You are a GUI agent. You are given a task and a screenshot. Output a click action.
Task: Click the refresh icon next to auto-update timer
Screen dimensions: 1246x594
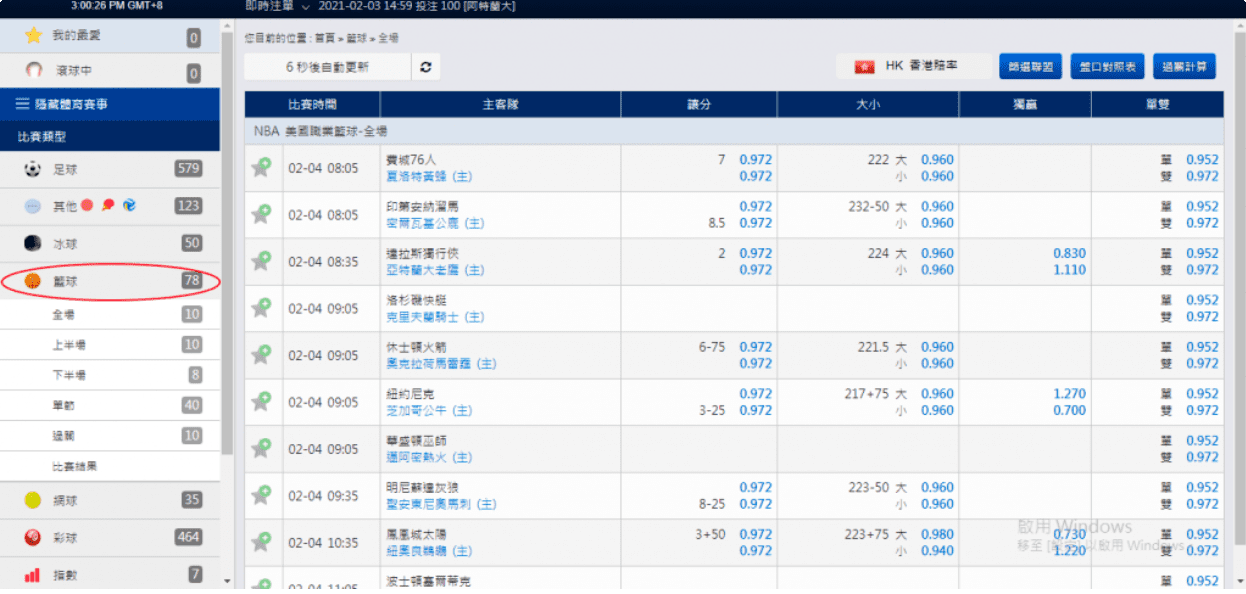click(x=426, y=67)
